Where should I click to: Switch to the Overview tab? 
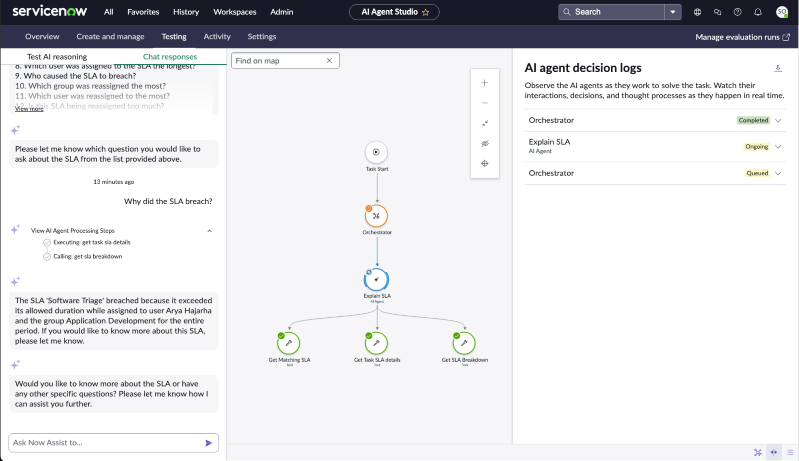42,37
